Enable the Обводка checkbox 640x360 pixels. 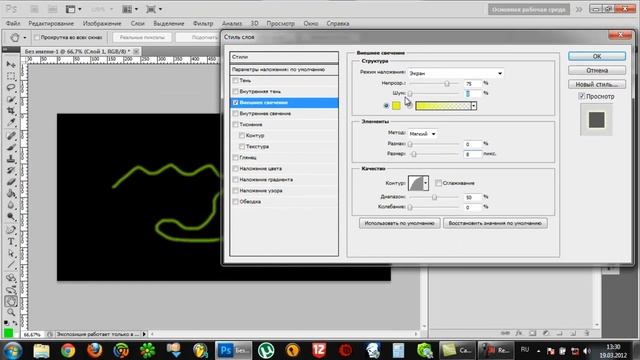(236, 202)
